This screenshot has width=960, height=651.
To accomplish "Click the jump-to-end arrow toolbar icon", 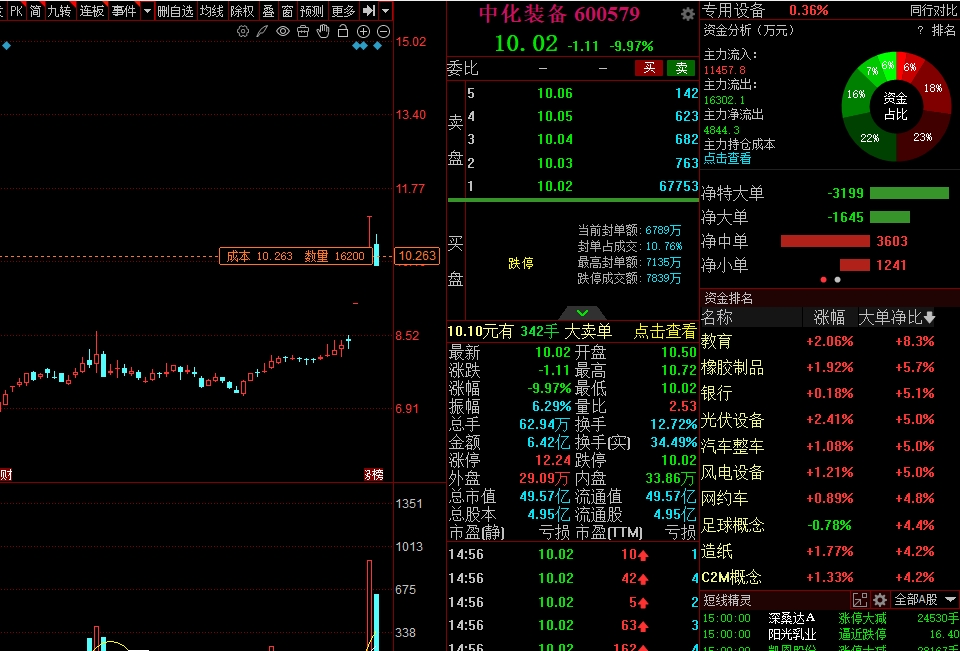I will point(369,10).
